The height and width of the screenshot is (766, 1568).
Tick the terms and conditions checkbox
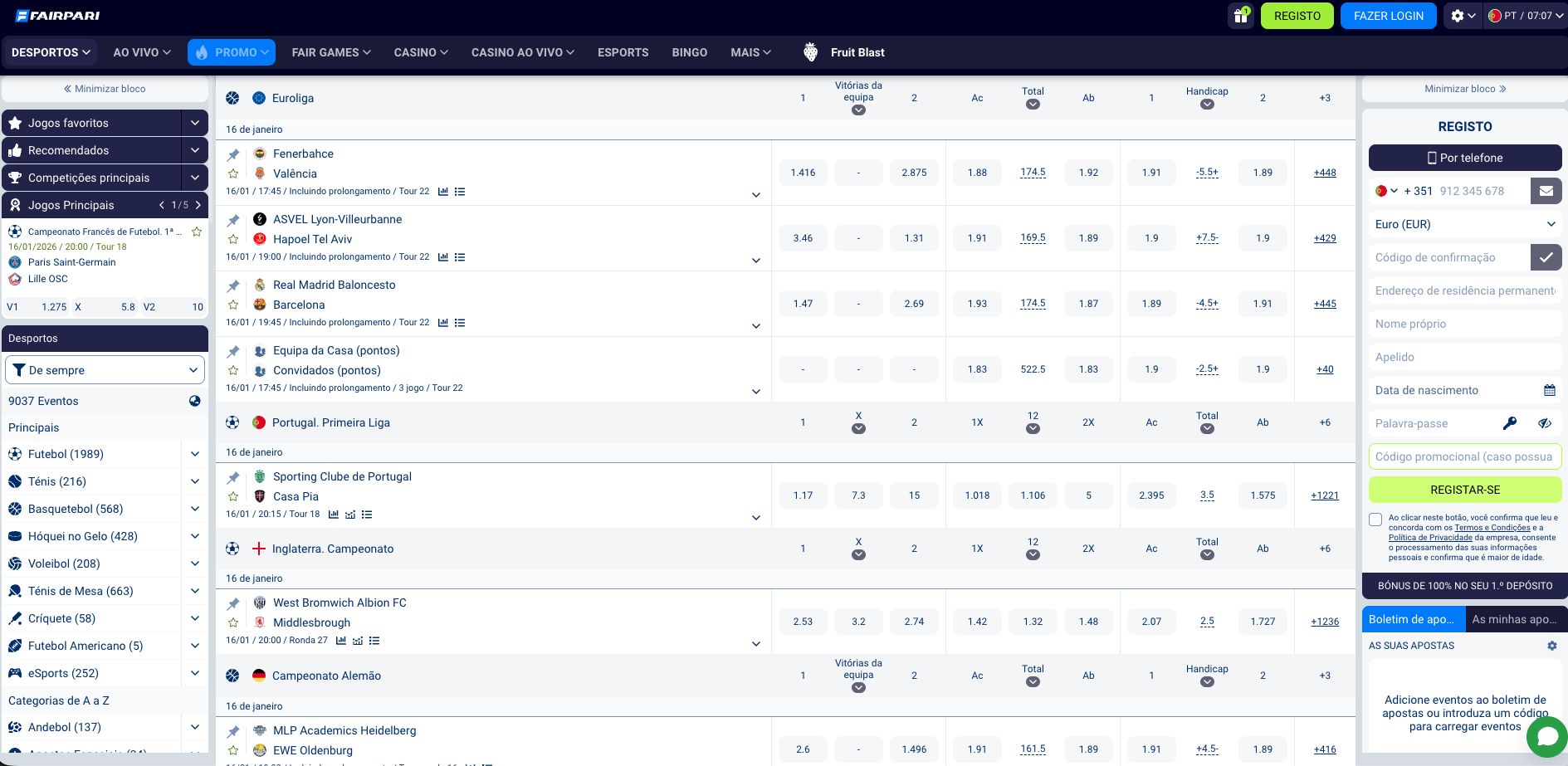pyautogui.click(x=1375, y=520)
